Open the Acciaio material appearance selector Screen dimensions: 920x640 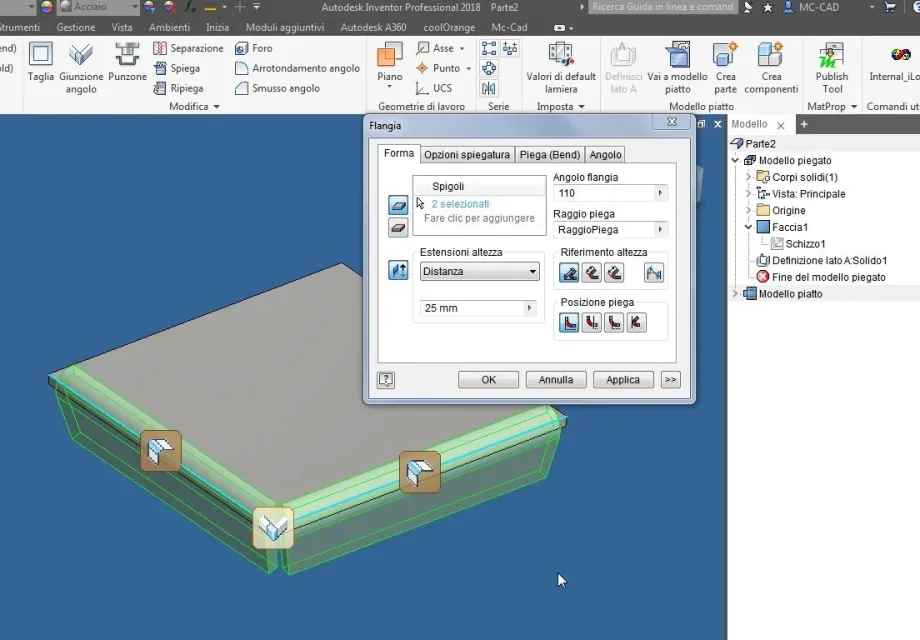tap(99, 7)
